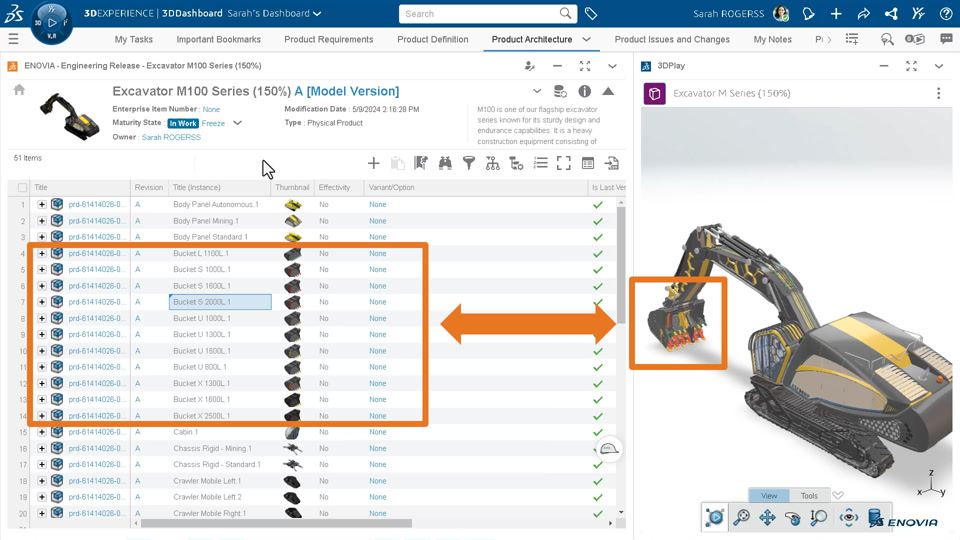Click the export to file icon
Screen dimensions: 960x540
[612, 163]
